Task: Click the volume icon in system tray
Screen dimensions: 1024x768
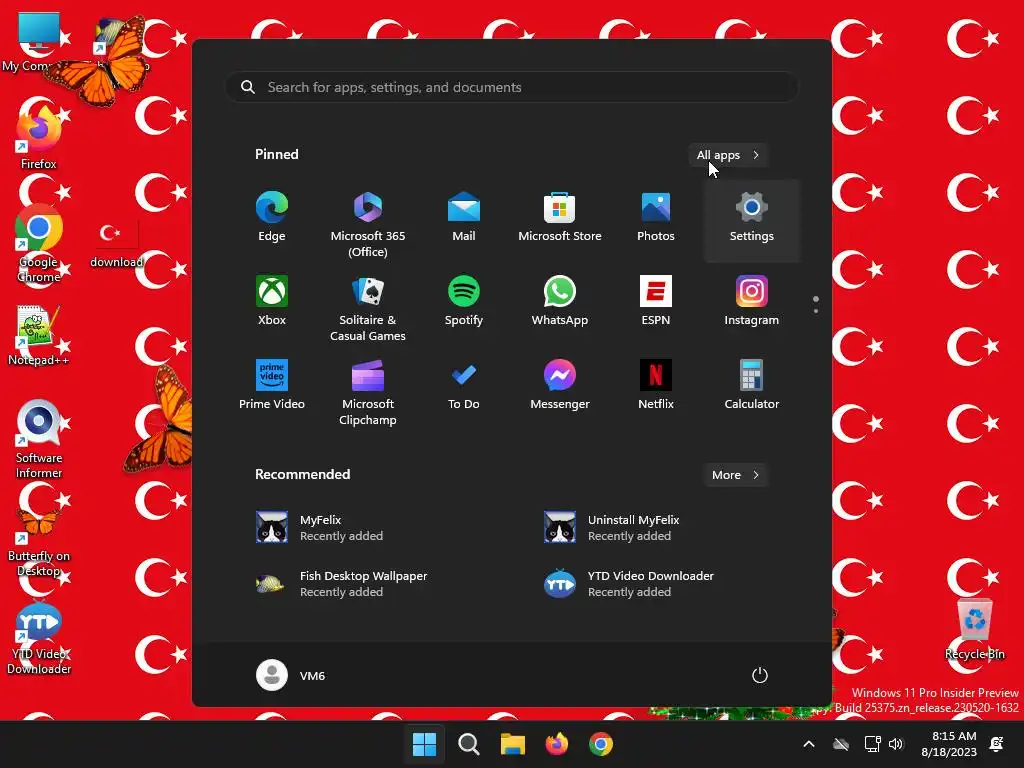Action: (896, 744)
